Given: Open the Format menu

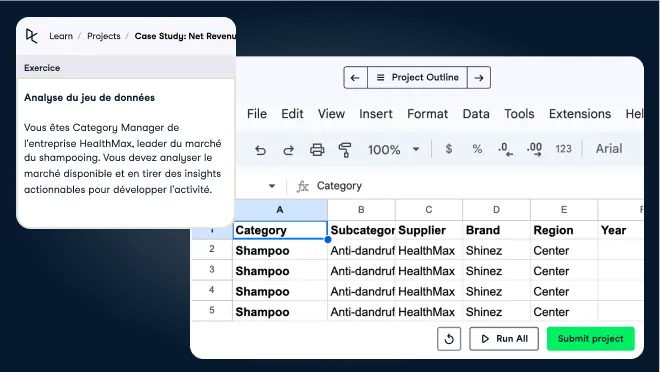Looking at the screenshot, I should pyautogui.click(x=427, y=114).
